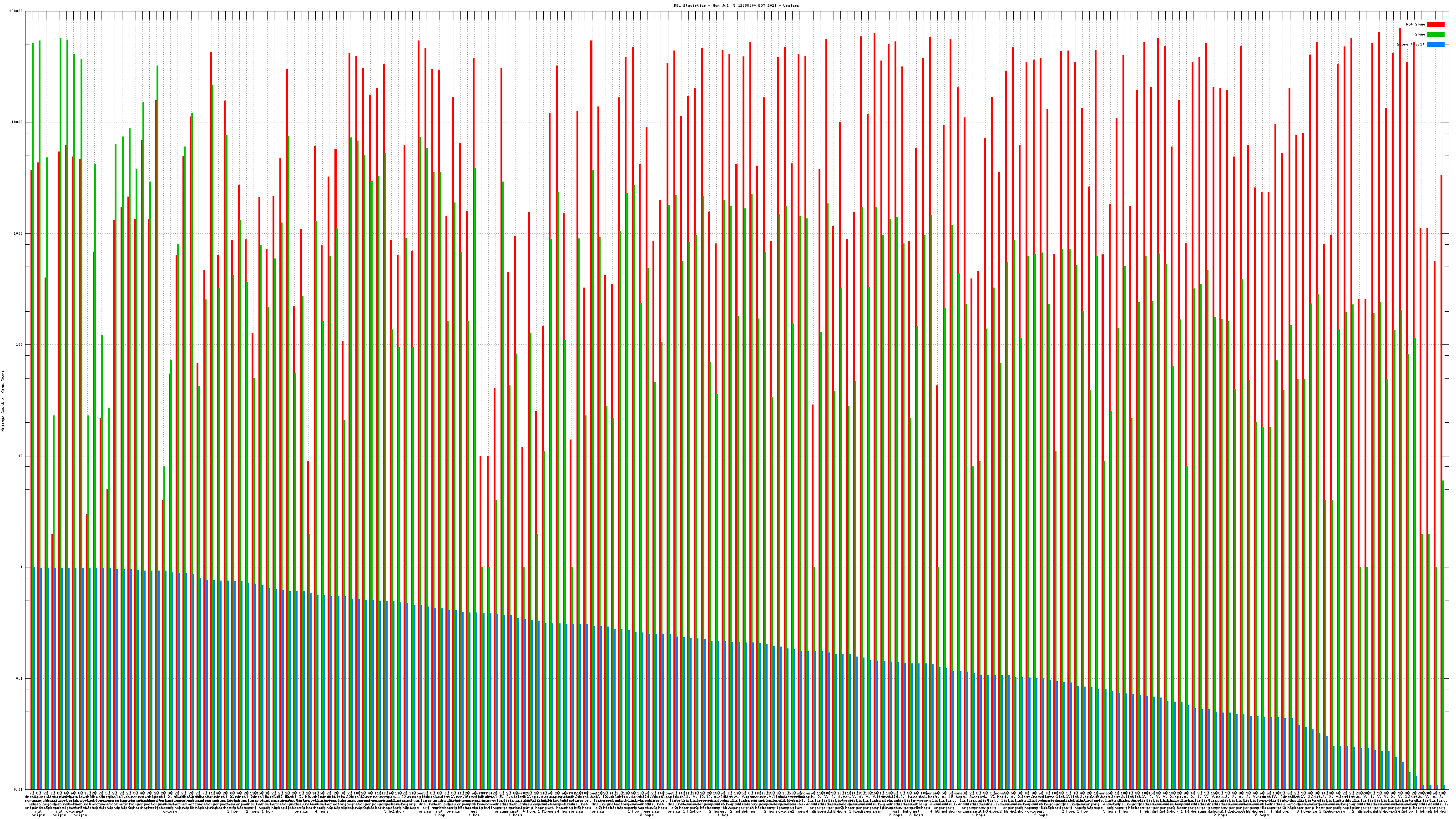Screen dimensions: 1456x819
Task: Select the "Not Spam" legend label
Action: pyautogui.click(x=1416, y=24)
